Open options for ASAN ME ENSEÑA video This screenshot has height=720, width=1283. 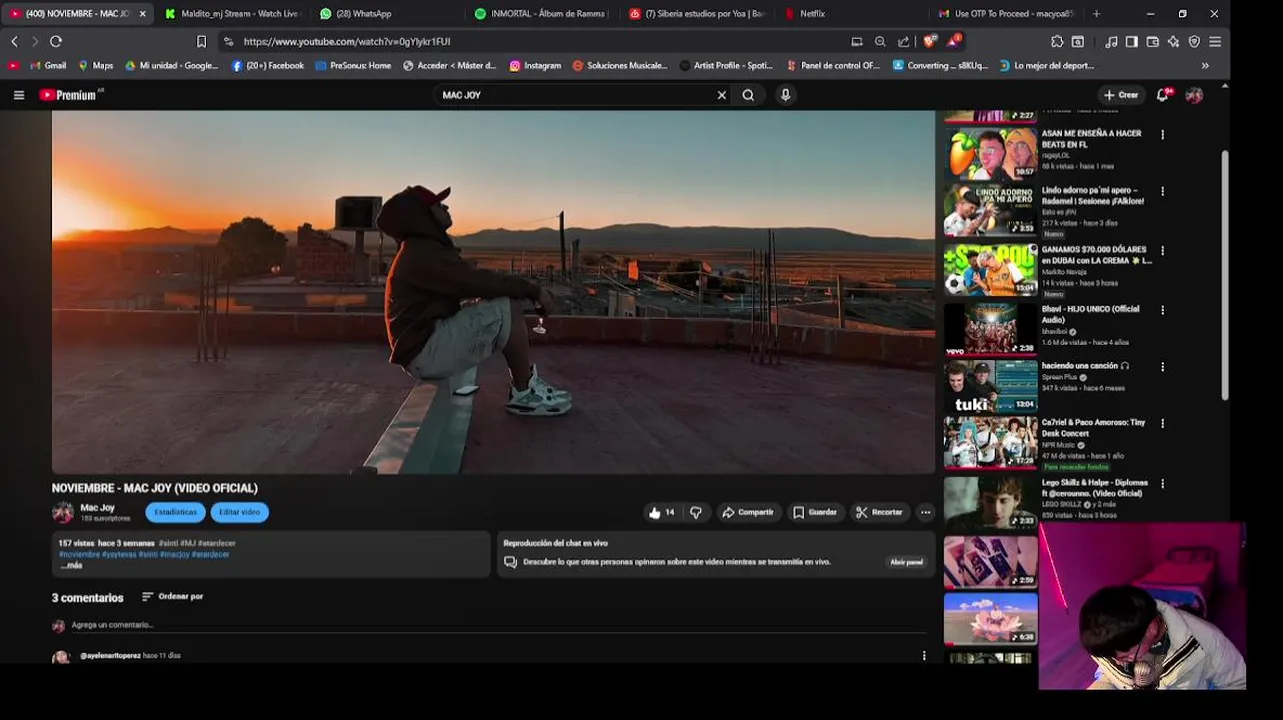pyautogui.click(x=1162, y=134)
